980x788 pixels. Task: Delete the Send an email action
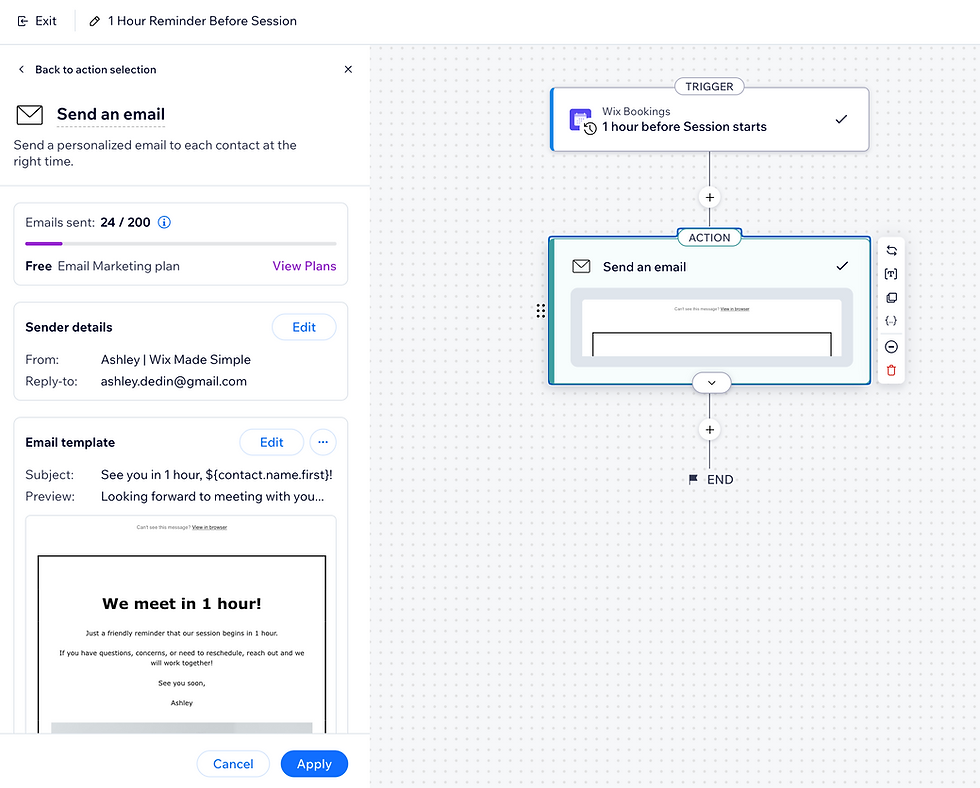pyautogui.click(x=891, y=371)
